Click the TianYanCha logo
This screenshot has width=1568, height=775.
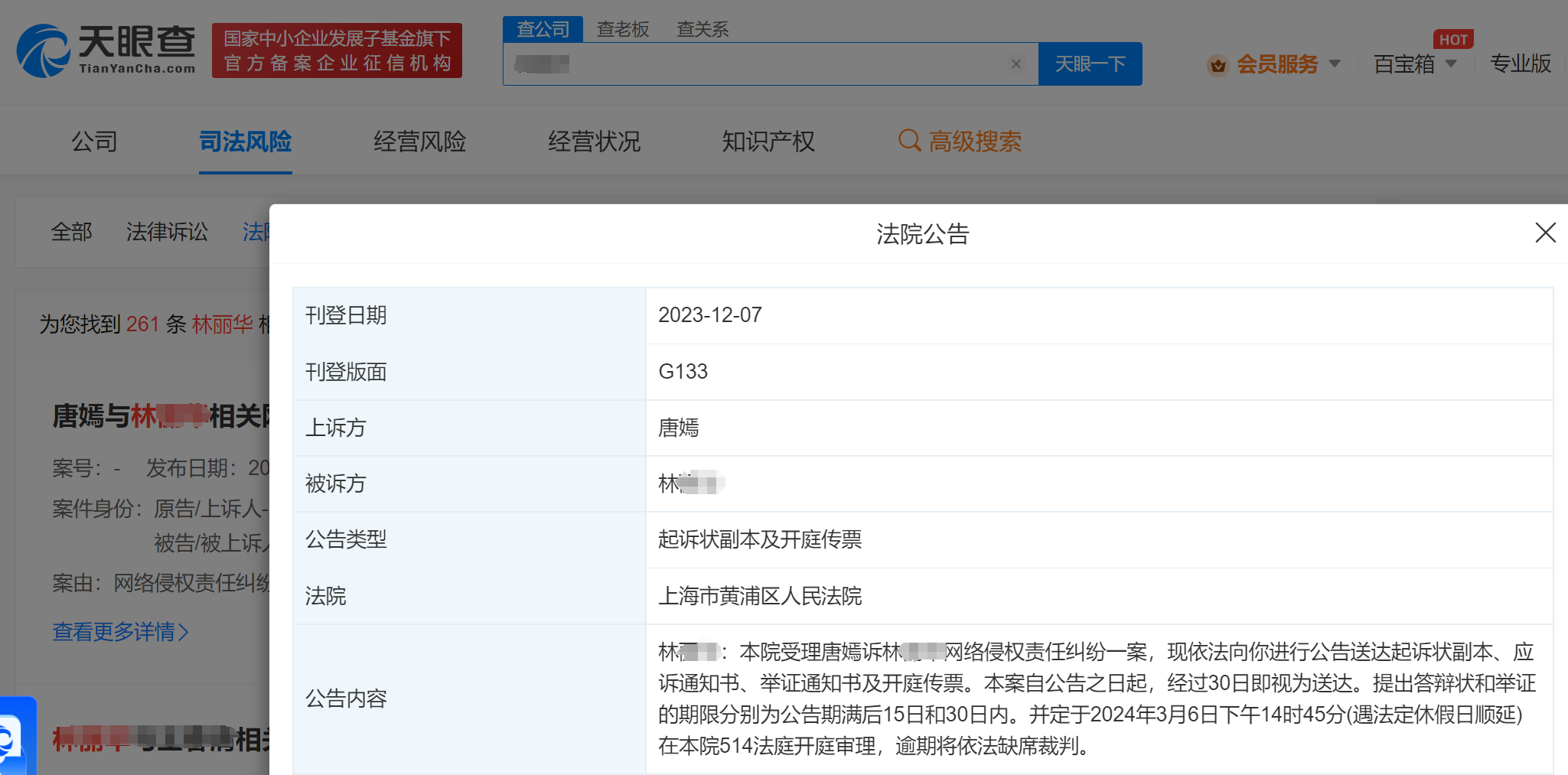(x=106, y=50)
